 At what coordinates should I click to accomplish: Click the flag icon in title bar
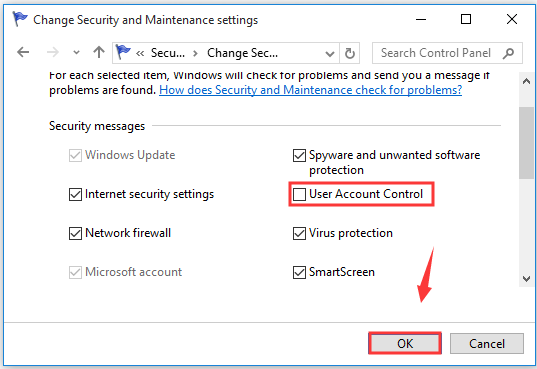tap(20, 19)
